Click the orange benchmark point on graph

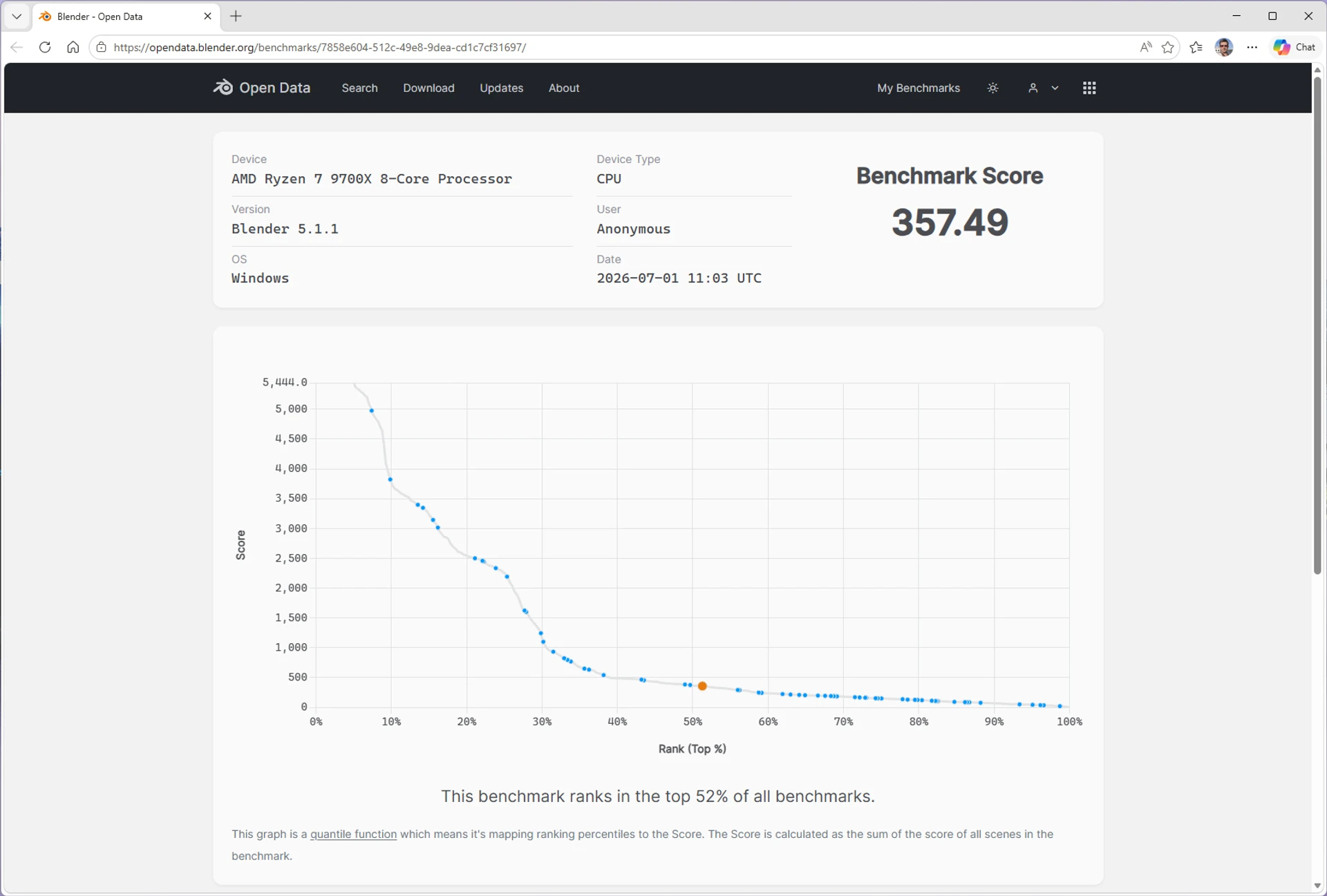(x=702, y=686)
